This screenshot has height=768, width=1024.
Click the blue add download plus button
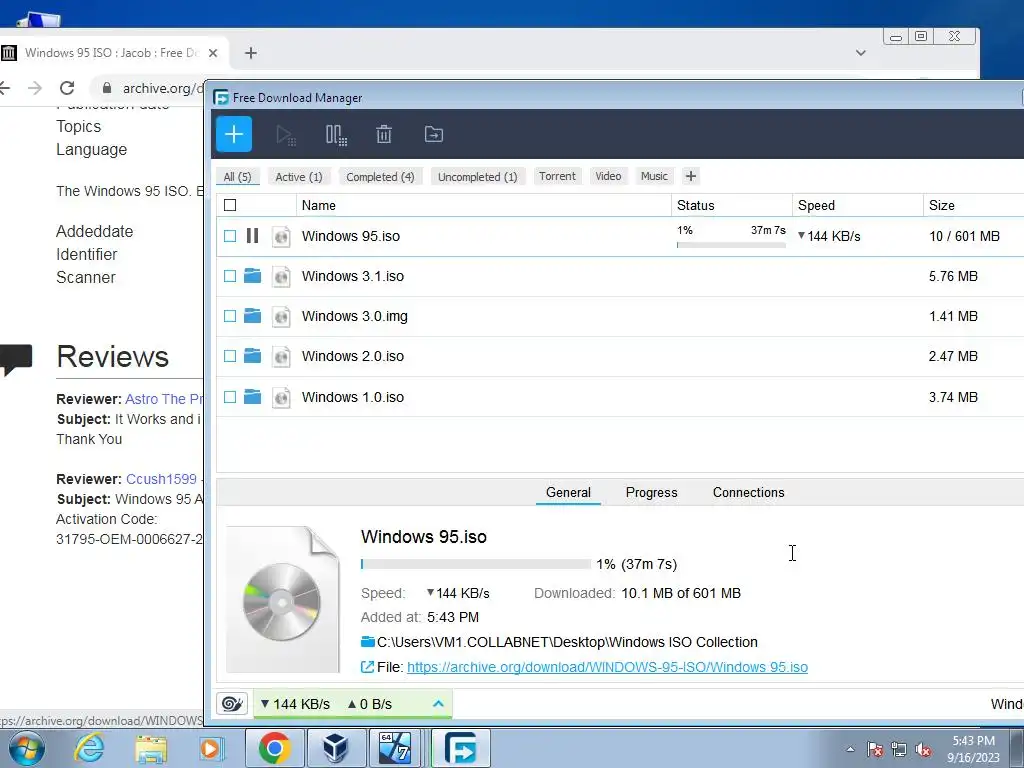[234, 134]
